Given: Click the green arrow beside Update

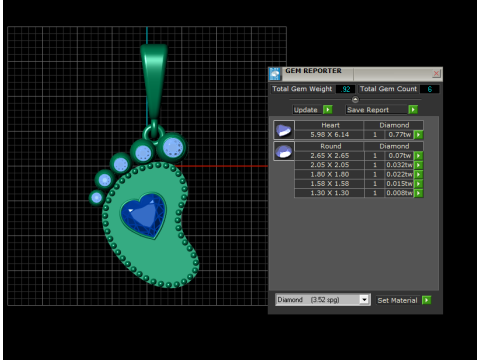Looking at the screenshot, I should tap(328, 110).
